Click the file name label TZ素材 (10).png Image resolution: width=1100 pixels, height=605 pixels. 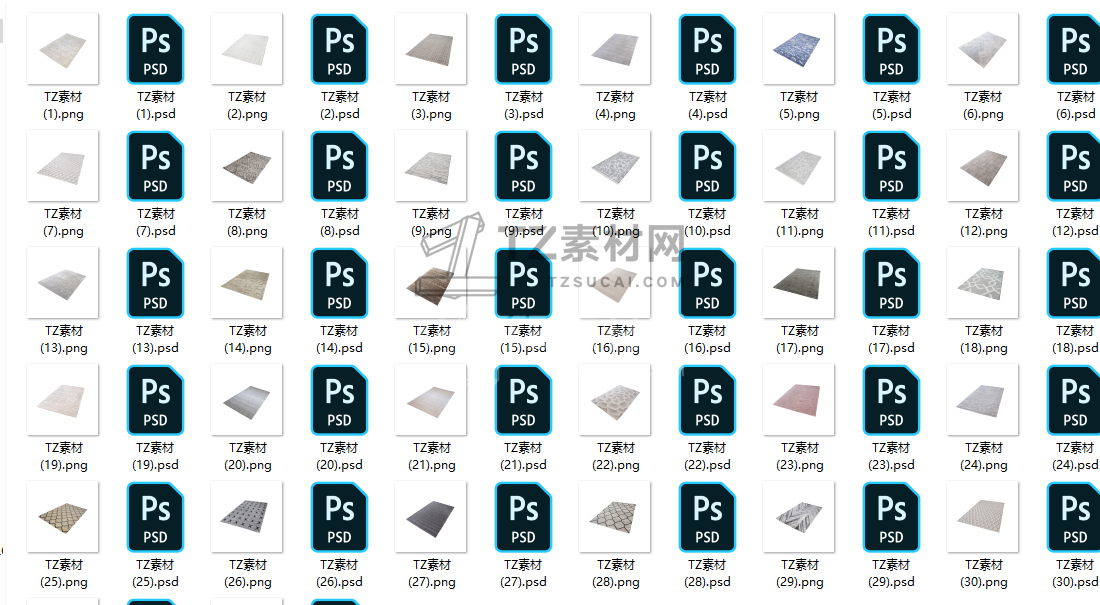(x=615, y=222)
